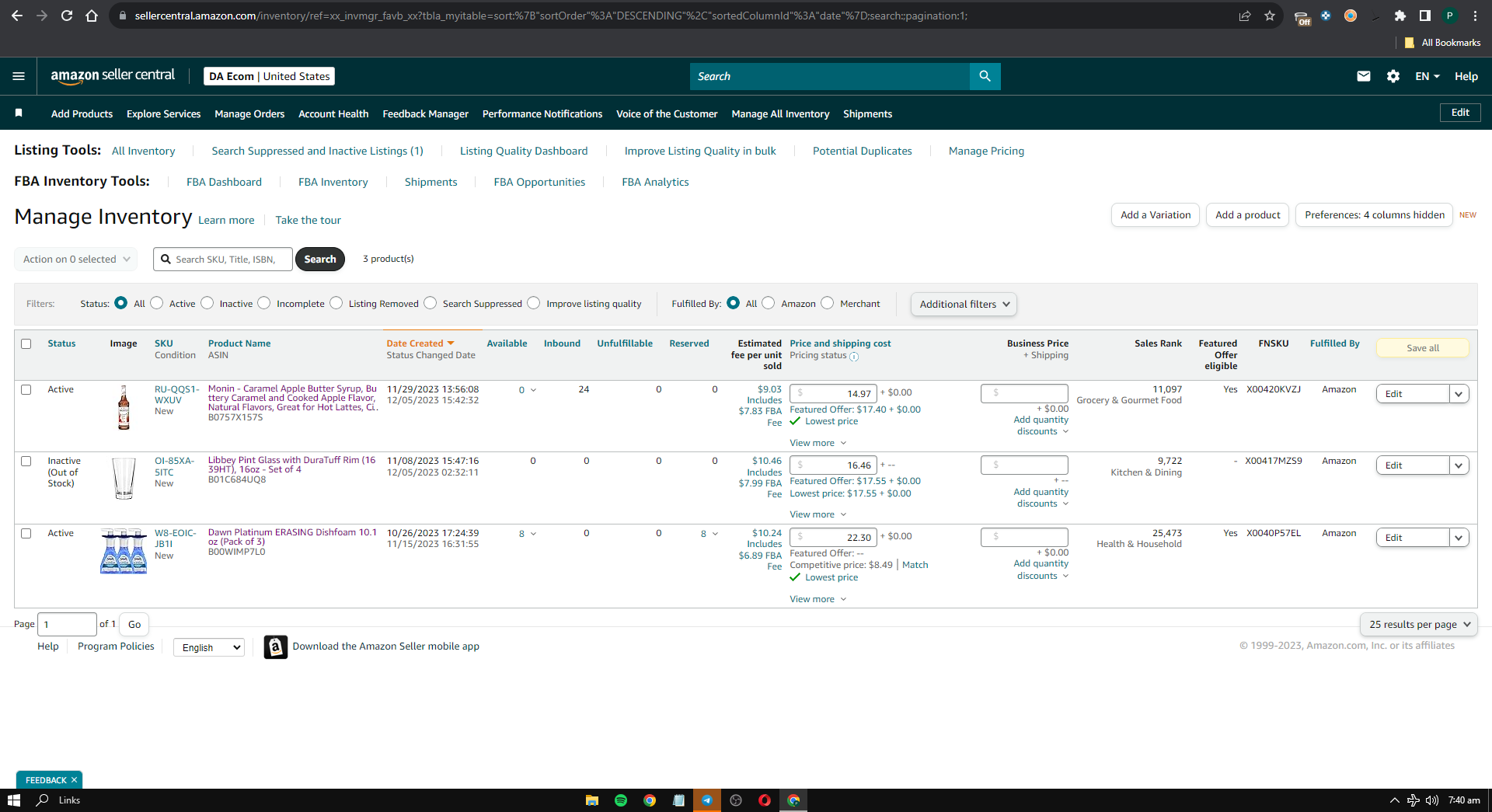Click the share page icon in the address bar
The height and width of the screenshot is (812, 1492).
[x=1245, y=16]
